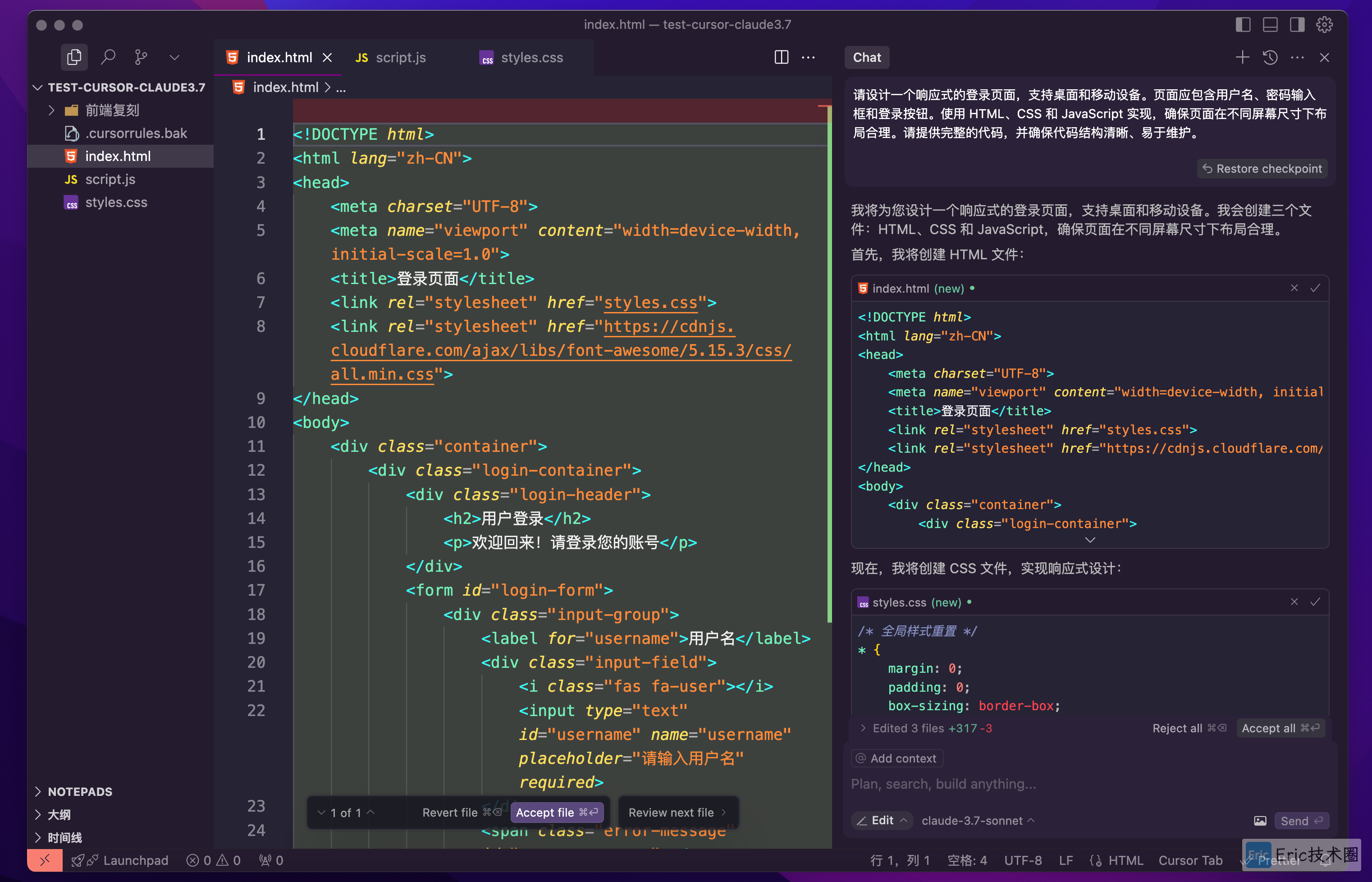Open editor more actions menu
The image size is (1372, 882).
click(808, 57)
